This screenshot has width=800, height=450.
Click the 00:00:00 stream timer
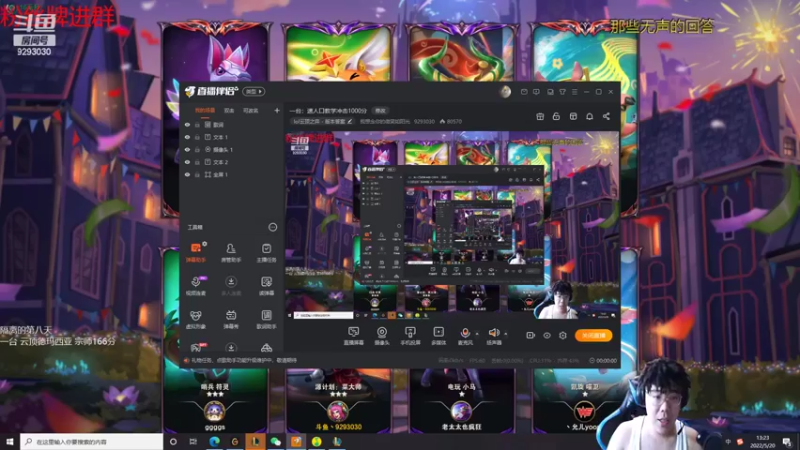603,360
